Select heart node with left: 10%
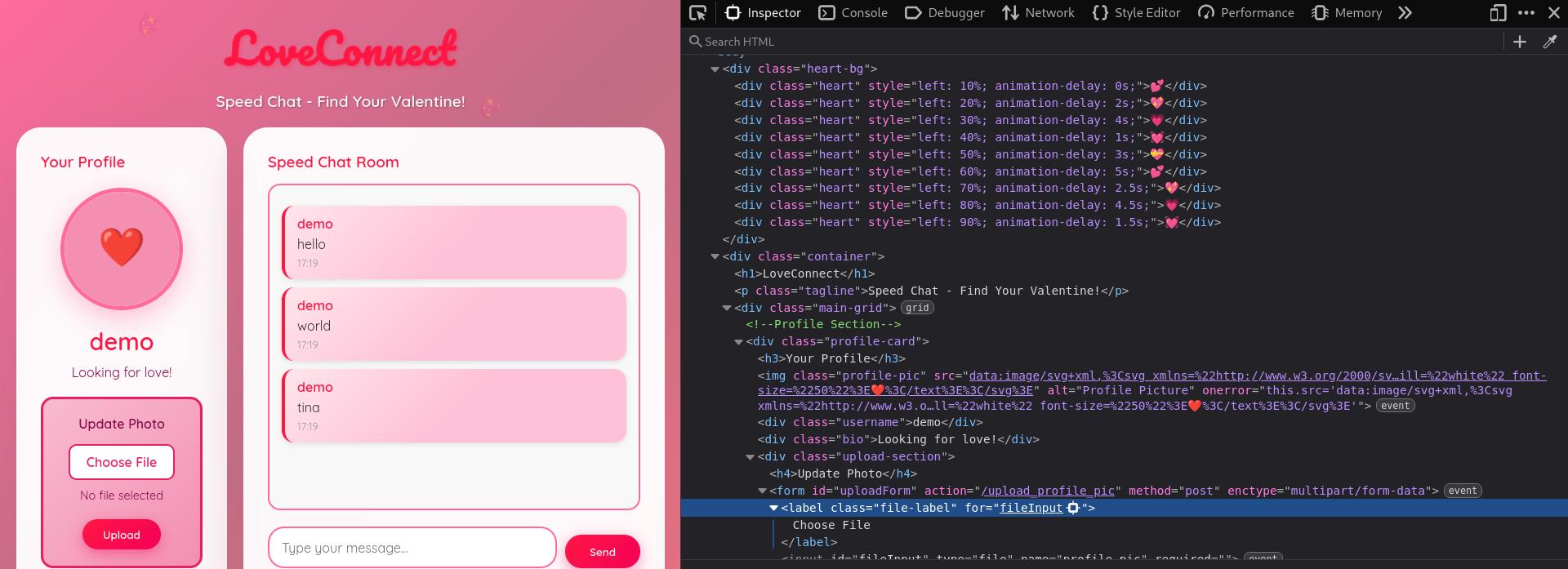Viewport: 1568px width, 569px height. coord(970,86)
